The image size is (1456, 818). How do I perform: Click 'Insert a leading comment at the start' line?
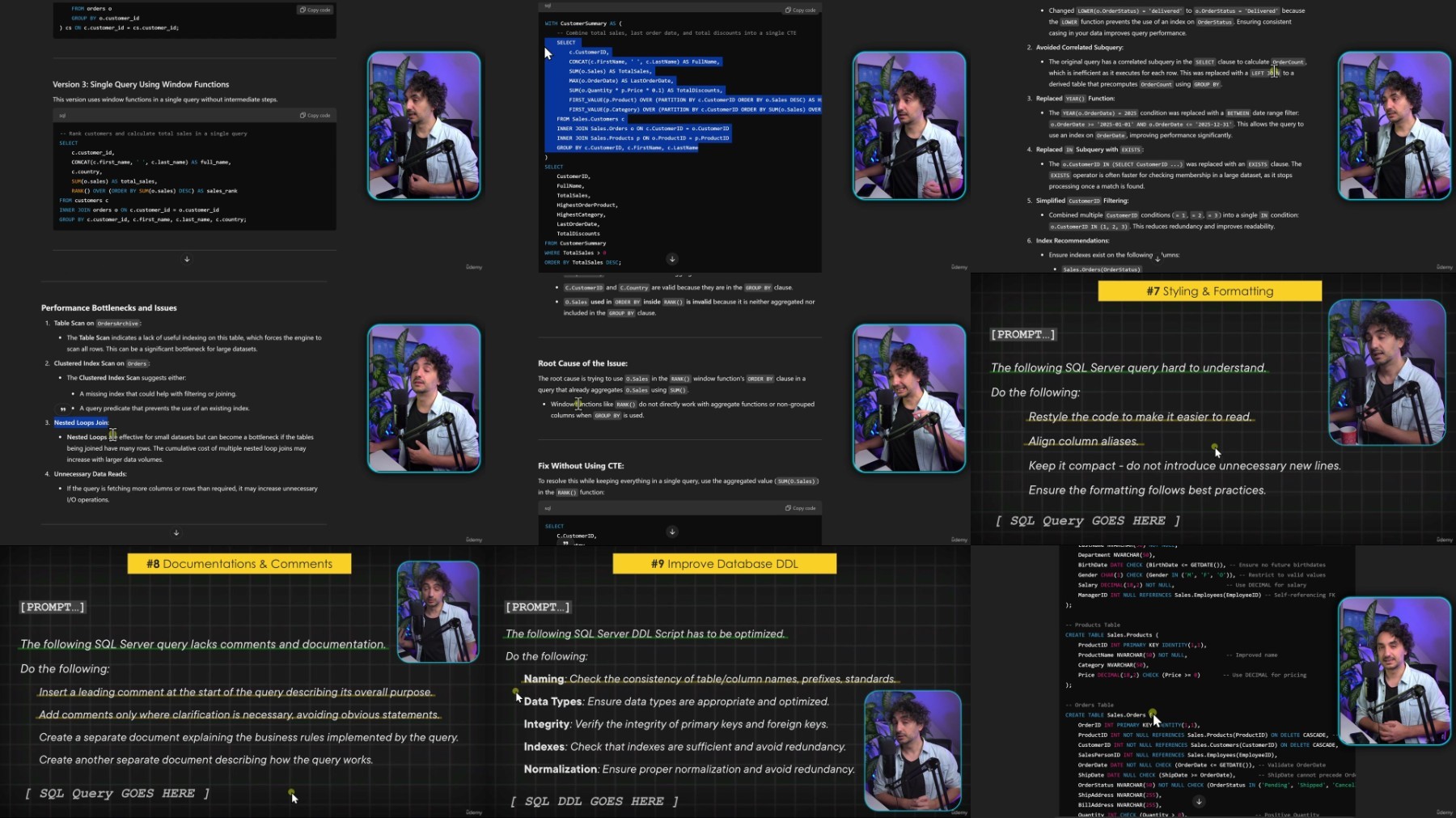coord(235,693)
